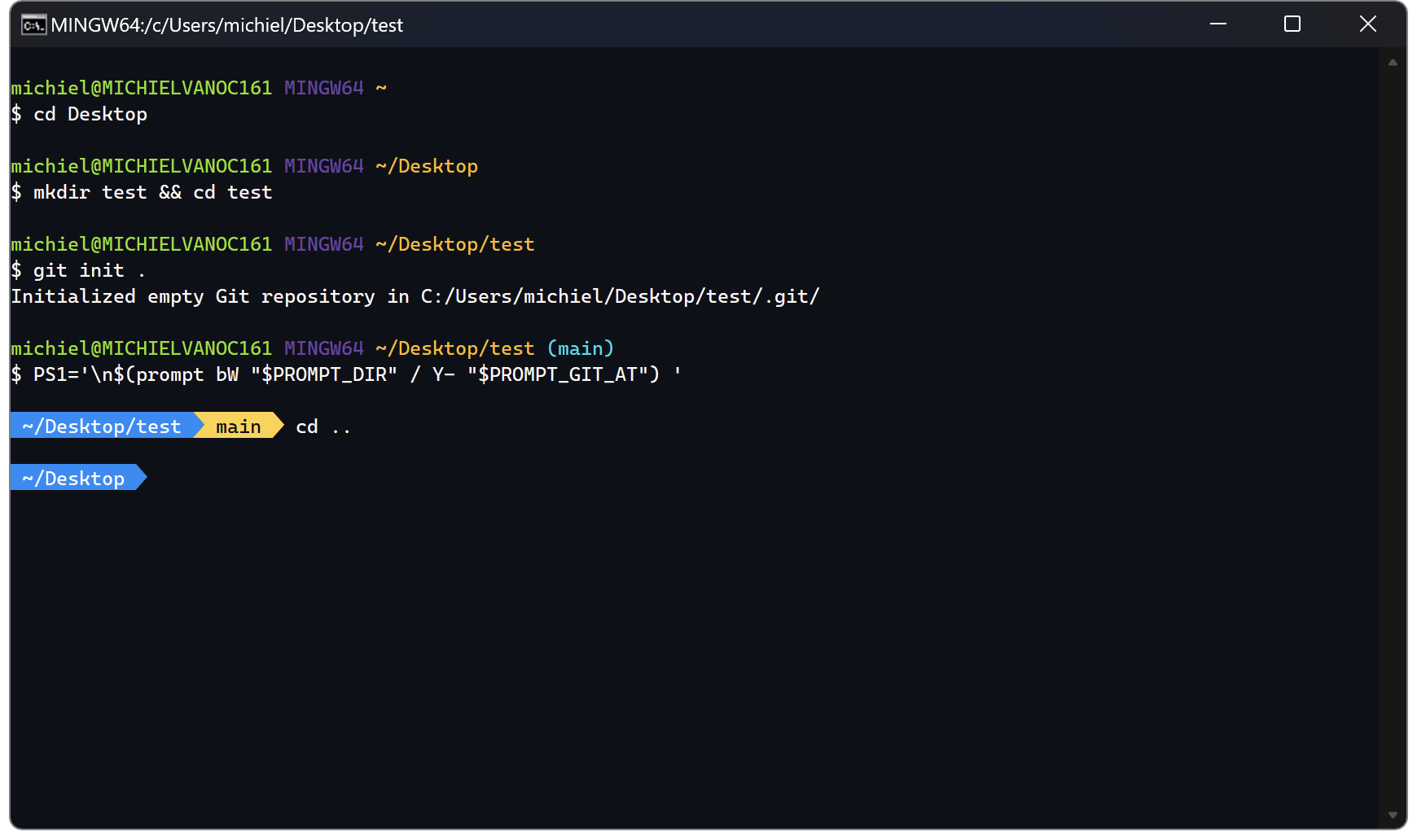Click the 'cd ..' command text
This screenshot has height=840, width=1417.
click(323, 427)
